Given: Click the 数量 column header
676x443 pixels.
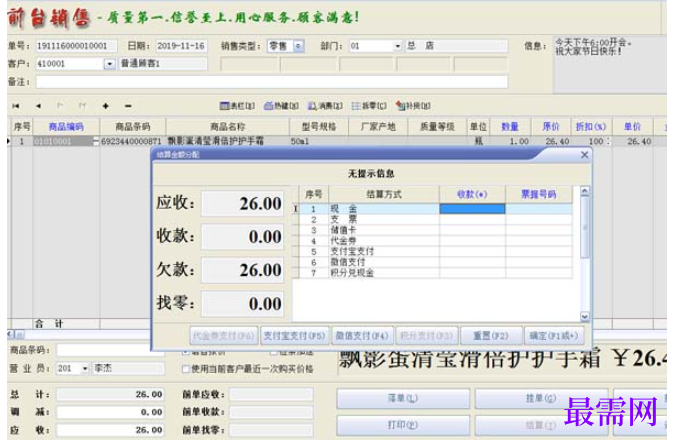Looking at the screenshot, I should 510,127.
